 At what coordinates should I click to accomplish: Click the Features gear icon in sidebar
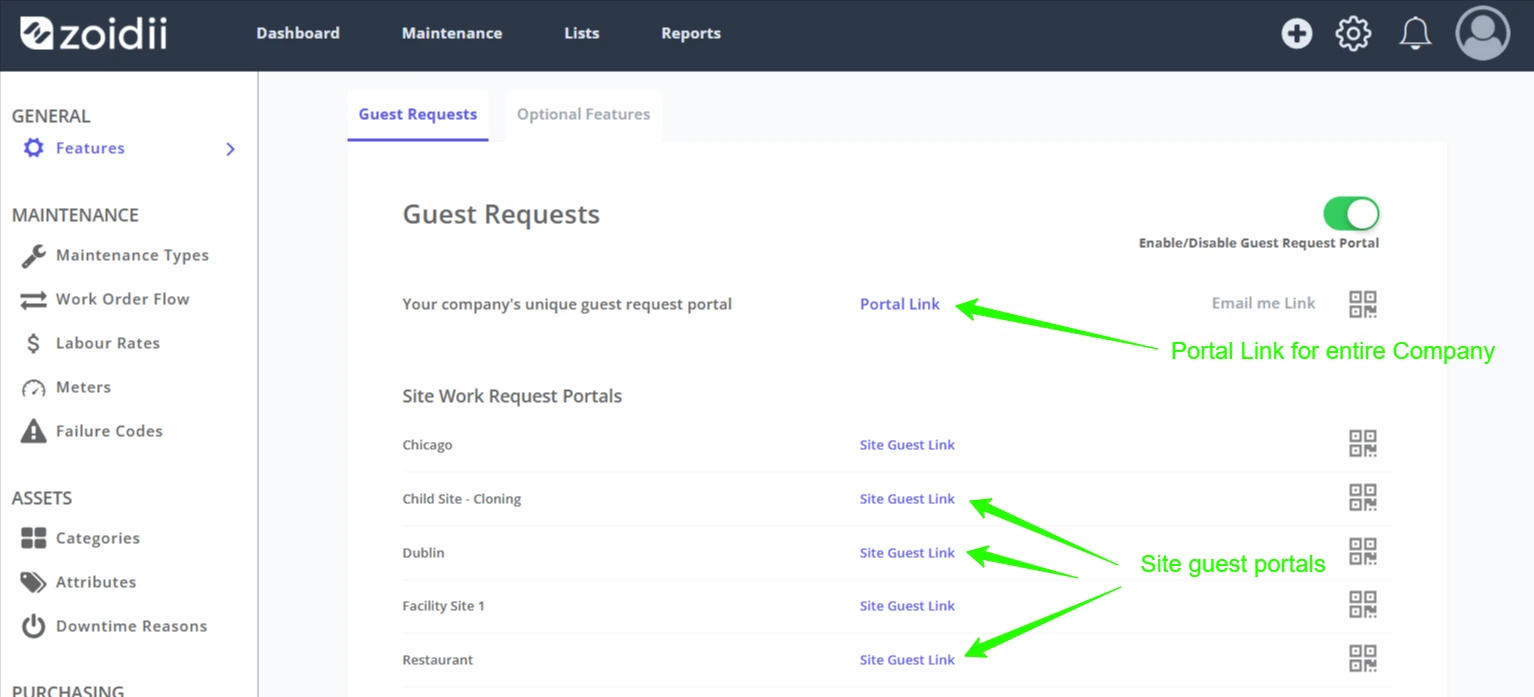pos(34,148)
